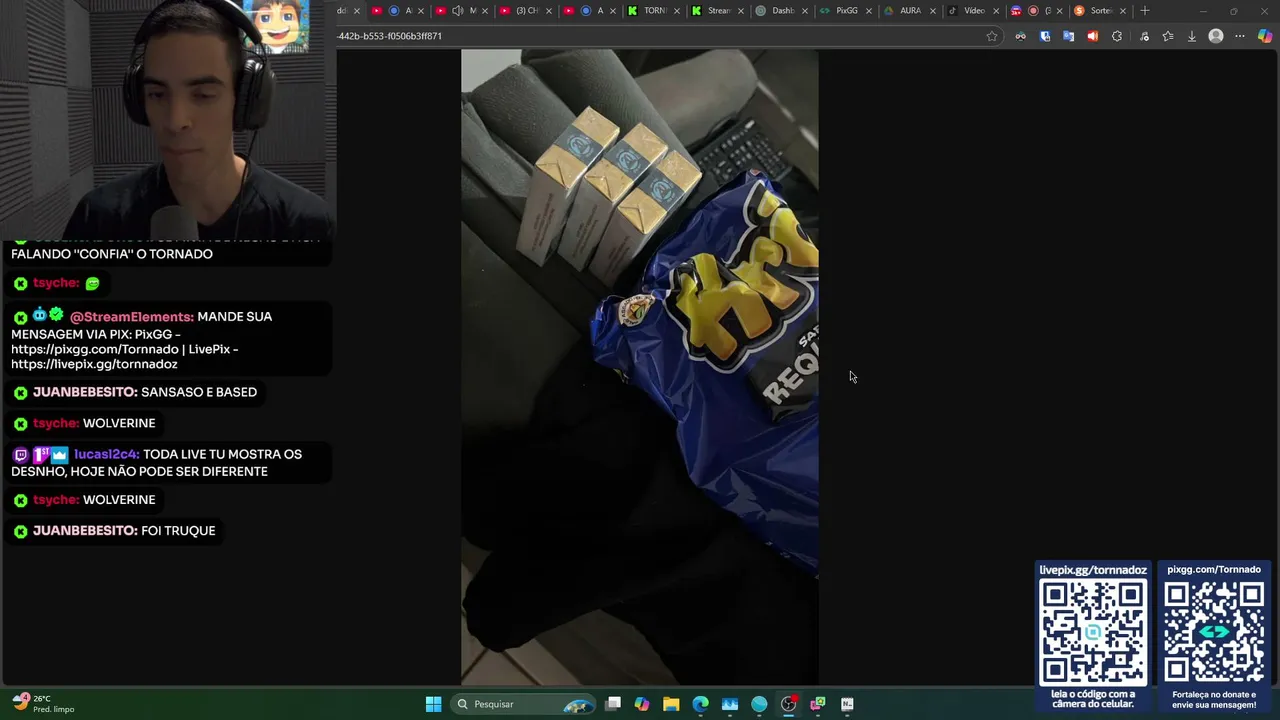Close the AURA tab
The width and height of the screenshot is (1280, 720).
point(933,11)
